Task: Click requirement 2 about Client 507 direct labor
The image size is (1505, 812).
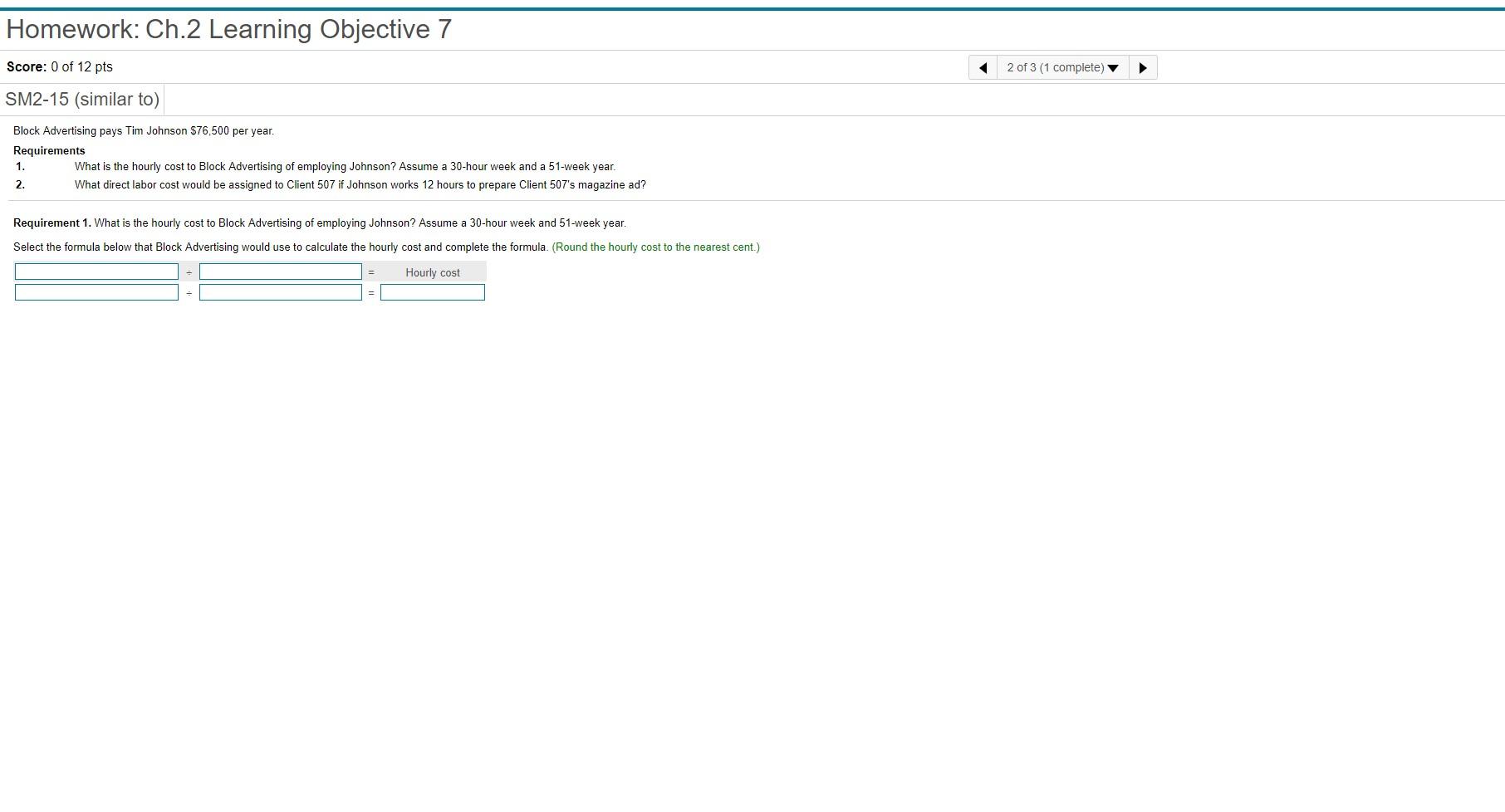Action: (x=360, y=184)
